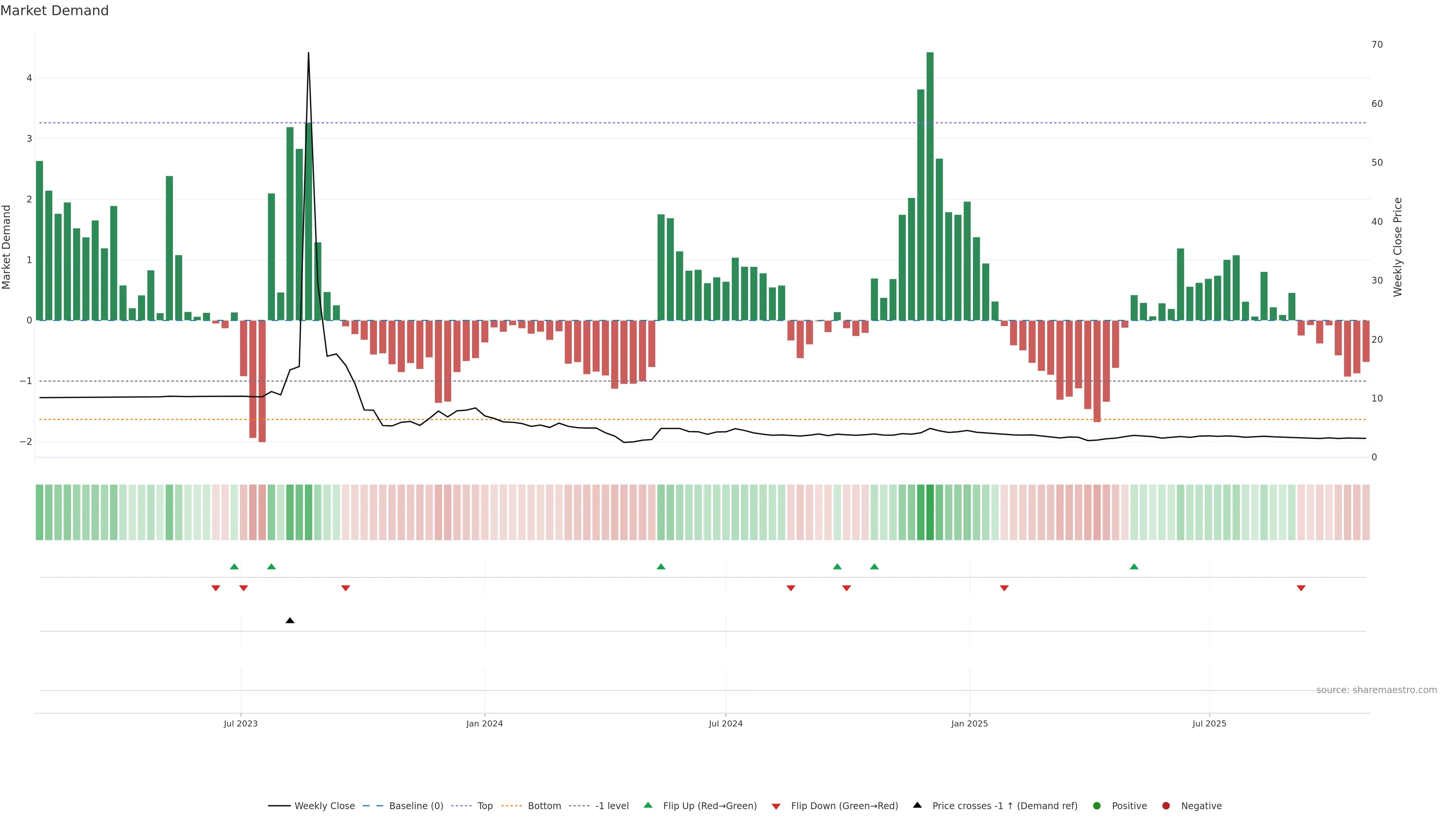Click the green flip-up marker before Jul 2025
1456x819 pixels.
(1134, 566)
